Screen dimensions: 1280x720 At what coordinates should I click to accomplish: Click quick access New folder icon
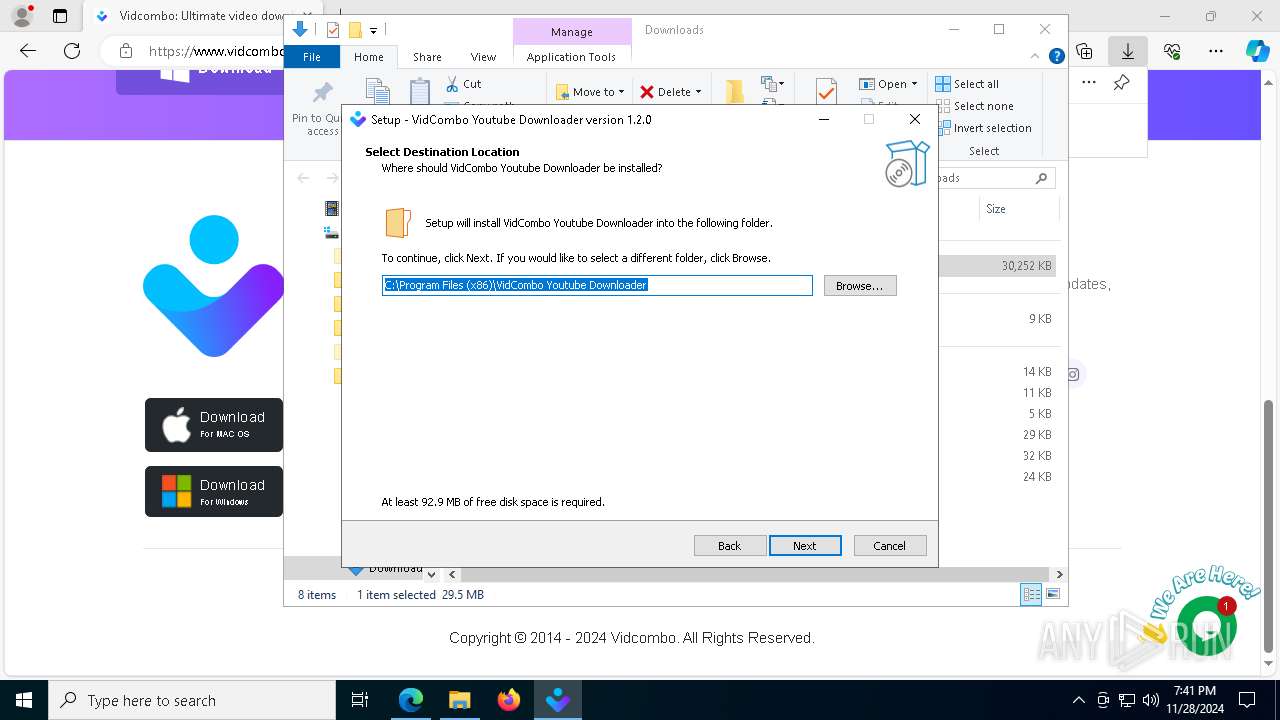[x=354, y=30]
